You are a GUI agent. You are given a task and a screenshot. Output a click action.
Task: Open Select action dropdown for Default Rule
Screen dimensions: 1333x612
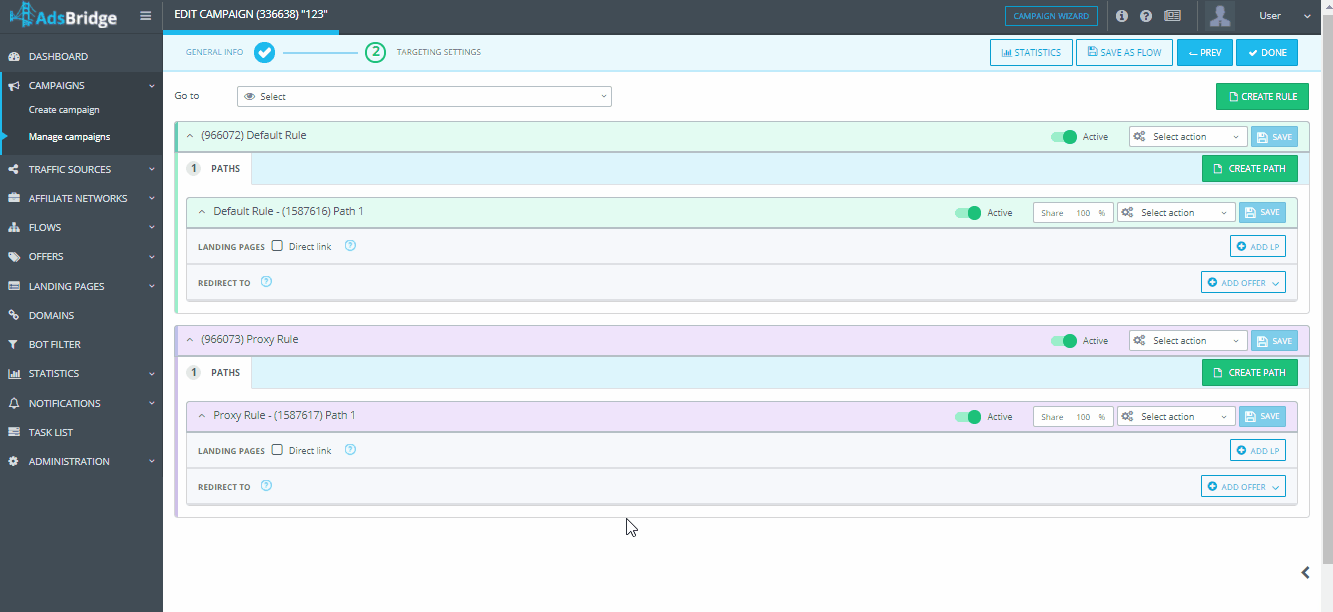(x=1188, y=137)
